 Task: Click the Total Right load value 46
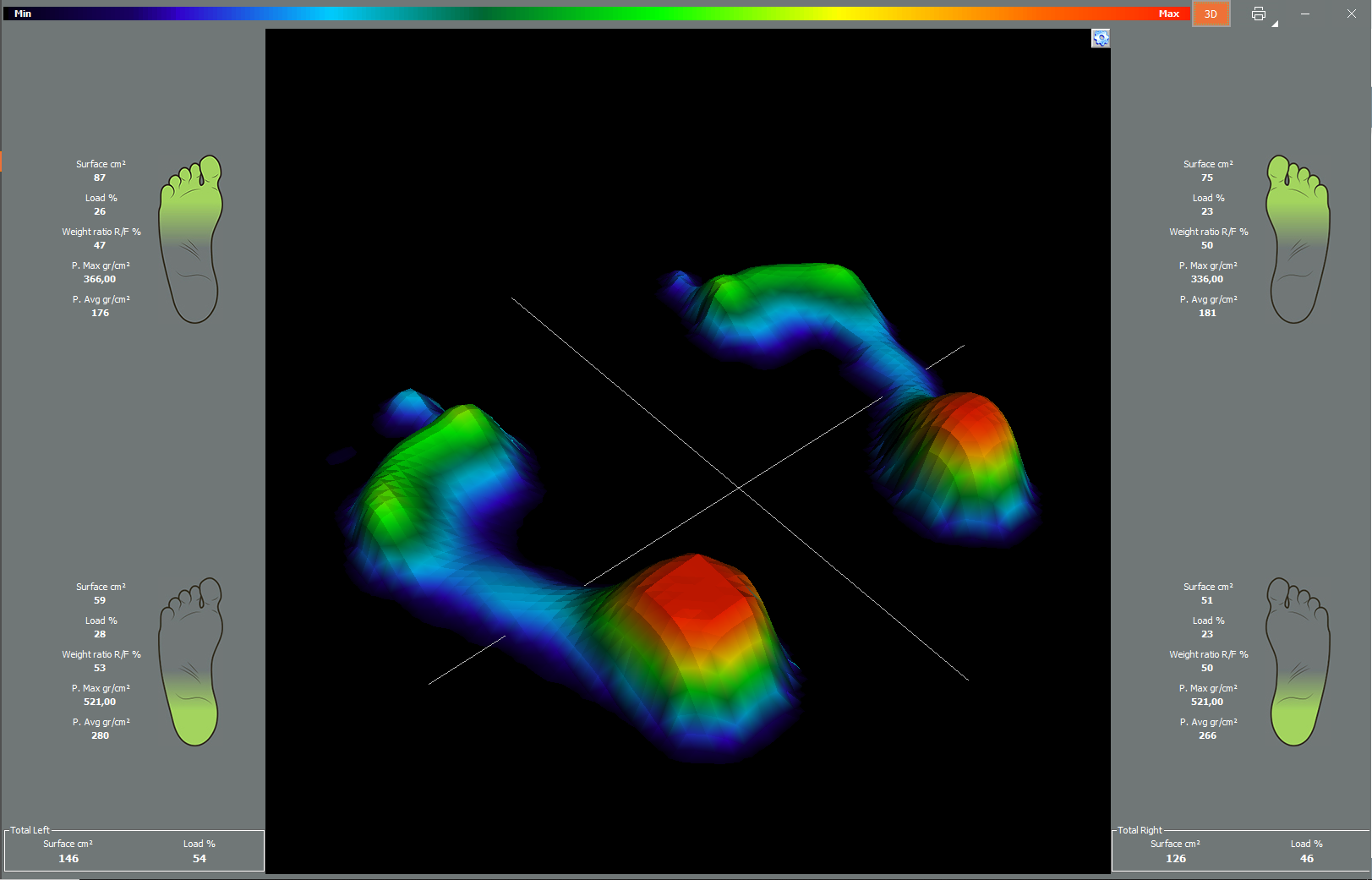coord(1306,858)
